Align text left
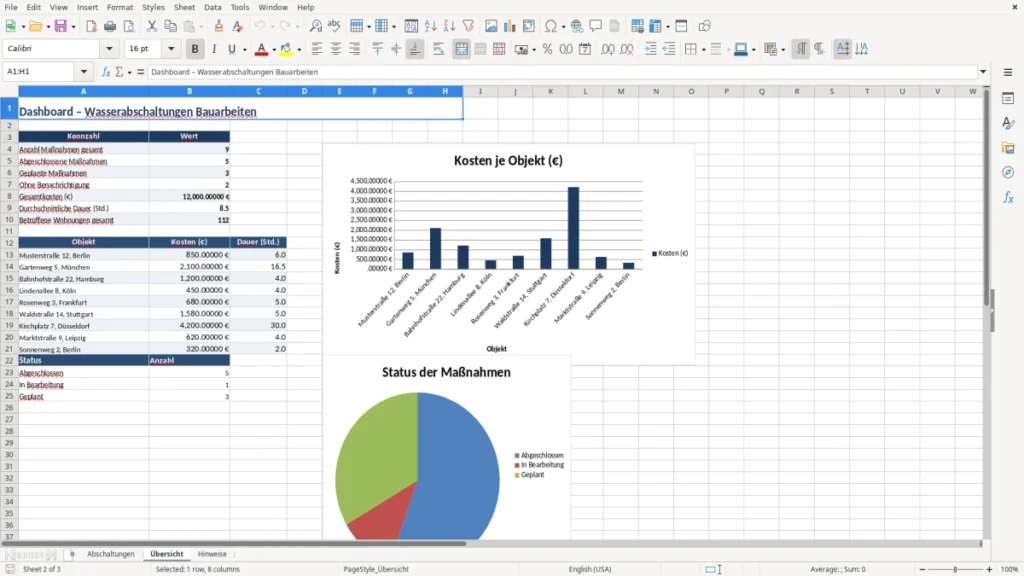This screenshot has height=576, width=1024. pos(317,49)
